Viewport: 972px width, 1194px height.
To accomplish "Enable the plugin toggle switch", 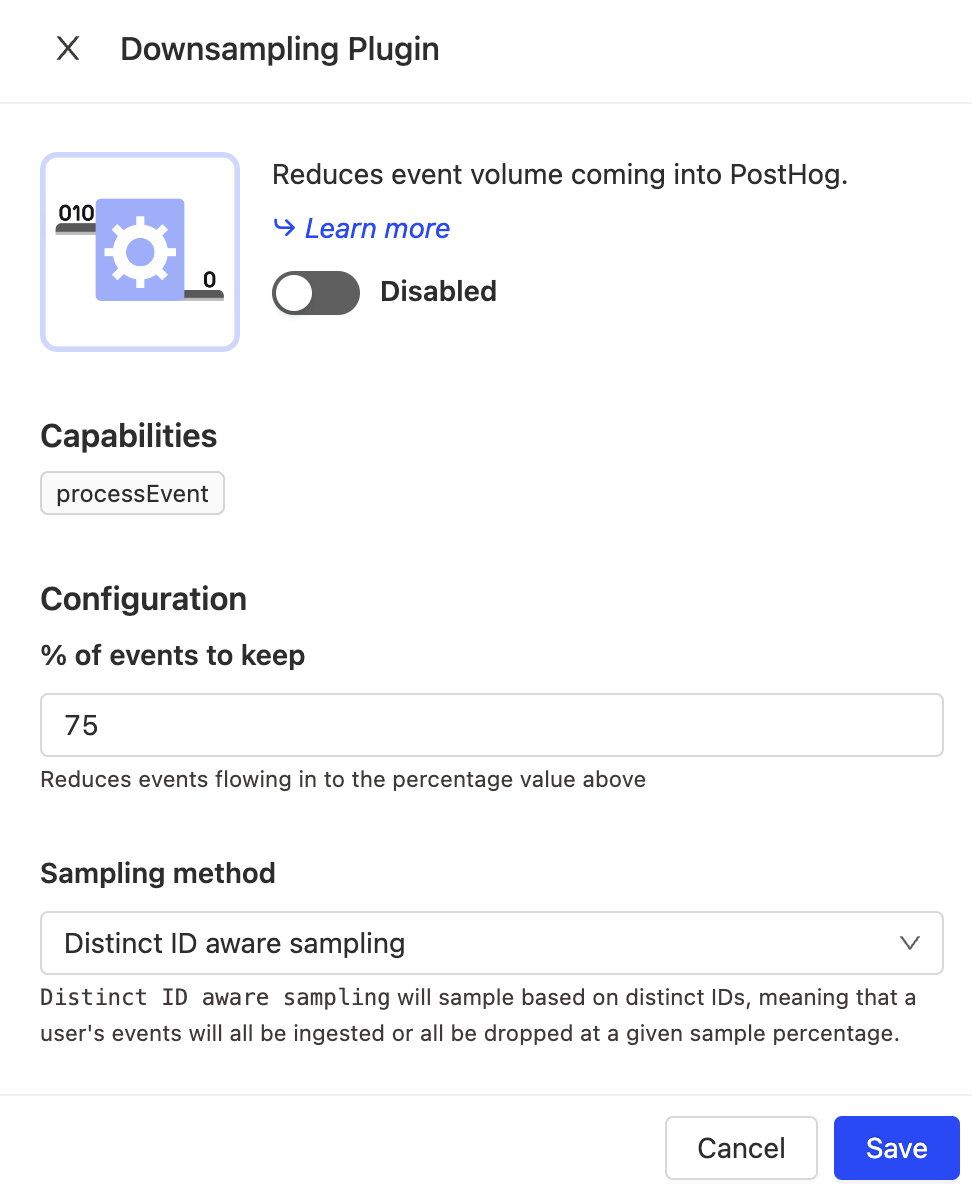I will click(316, 293).
